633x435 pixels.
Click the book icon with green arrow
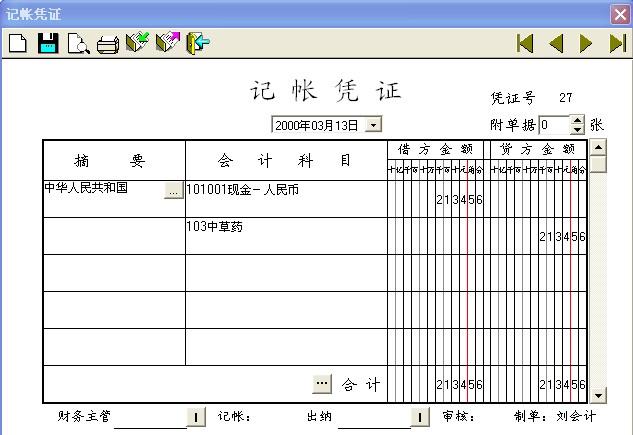tap(138, 42)
